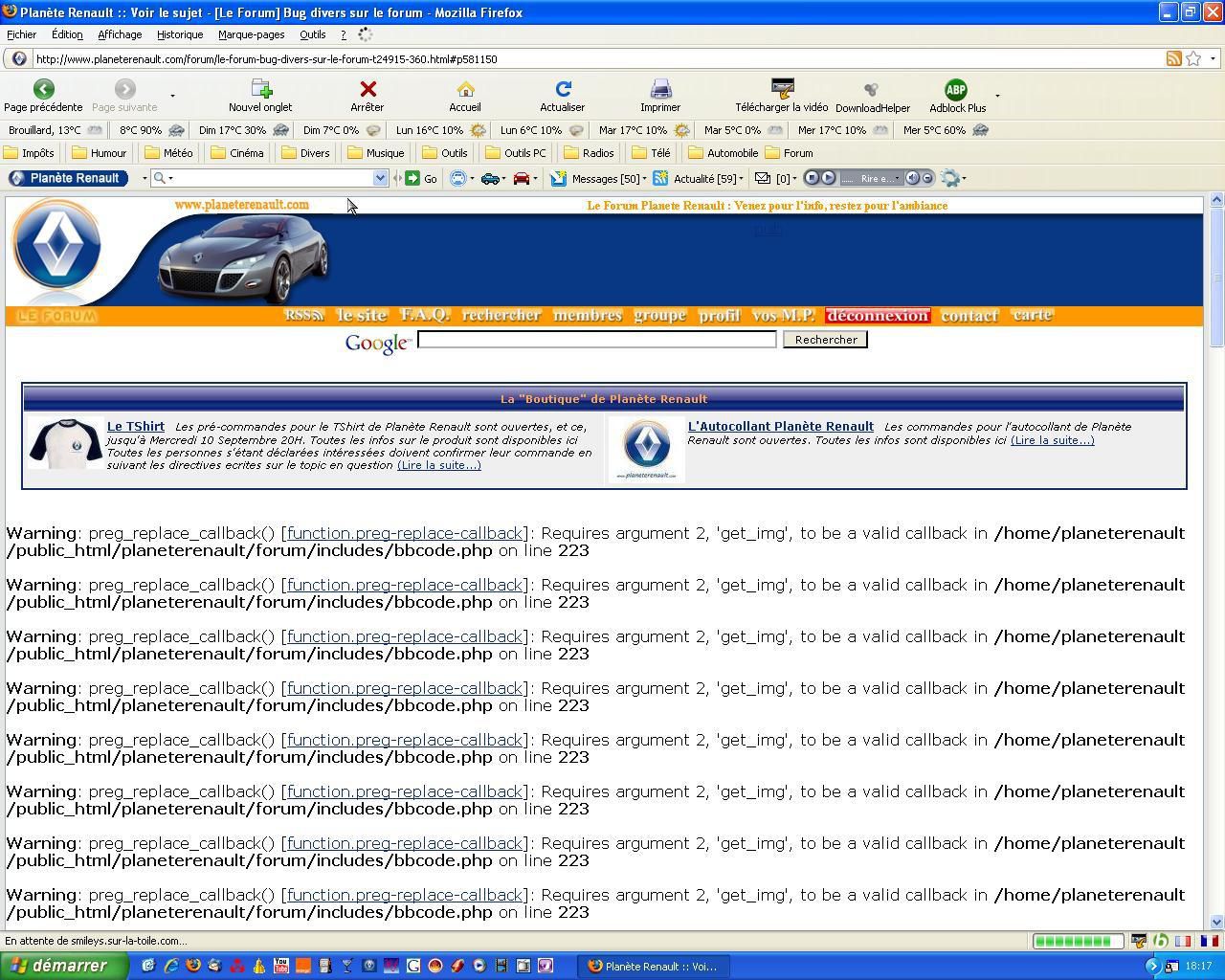
Task: Click the green Go arrow in toolbar
Action: (412, 178)
